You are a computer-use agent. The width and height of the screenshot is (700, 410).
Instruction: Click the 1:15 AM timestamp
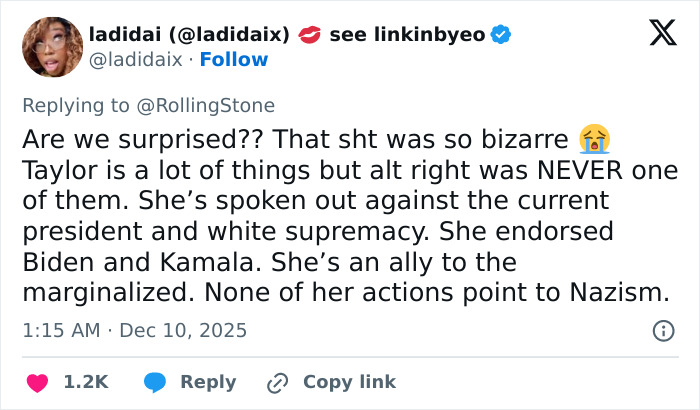point(62,330)
